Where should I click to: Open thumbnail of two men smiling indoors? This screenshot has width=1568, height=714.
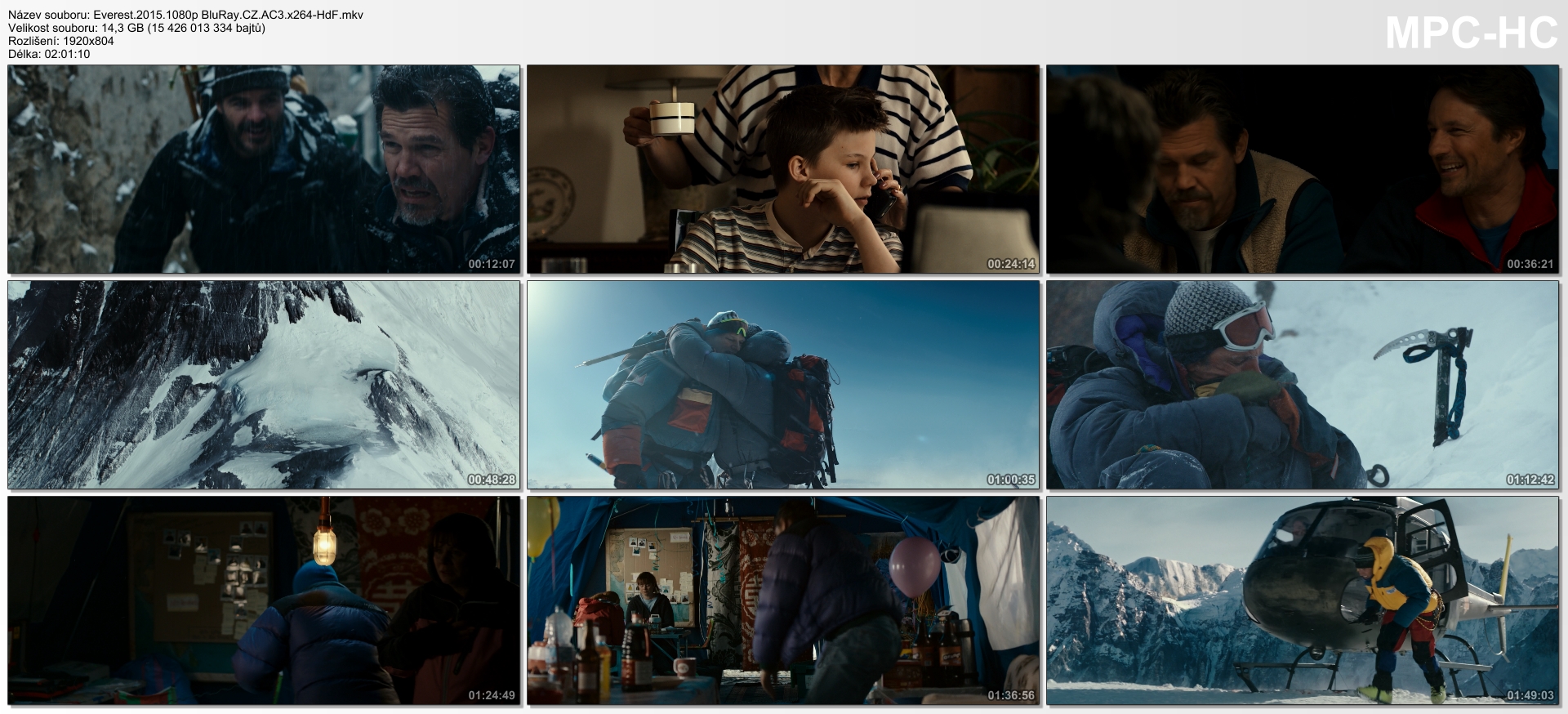coord(1303,169)
